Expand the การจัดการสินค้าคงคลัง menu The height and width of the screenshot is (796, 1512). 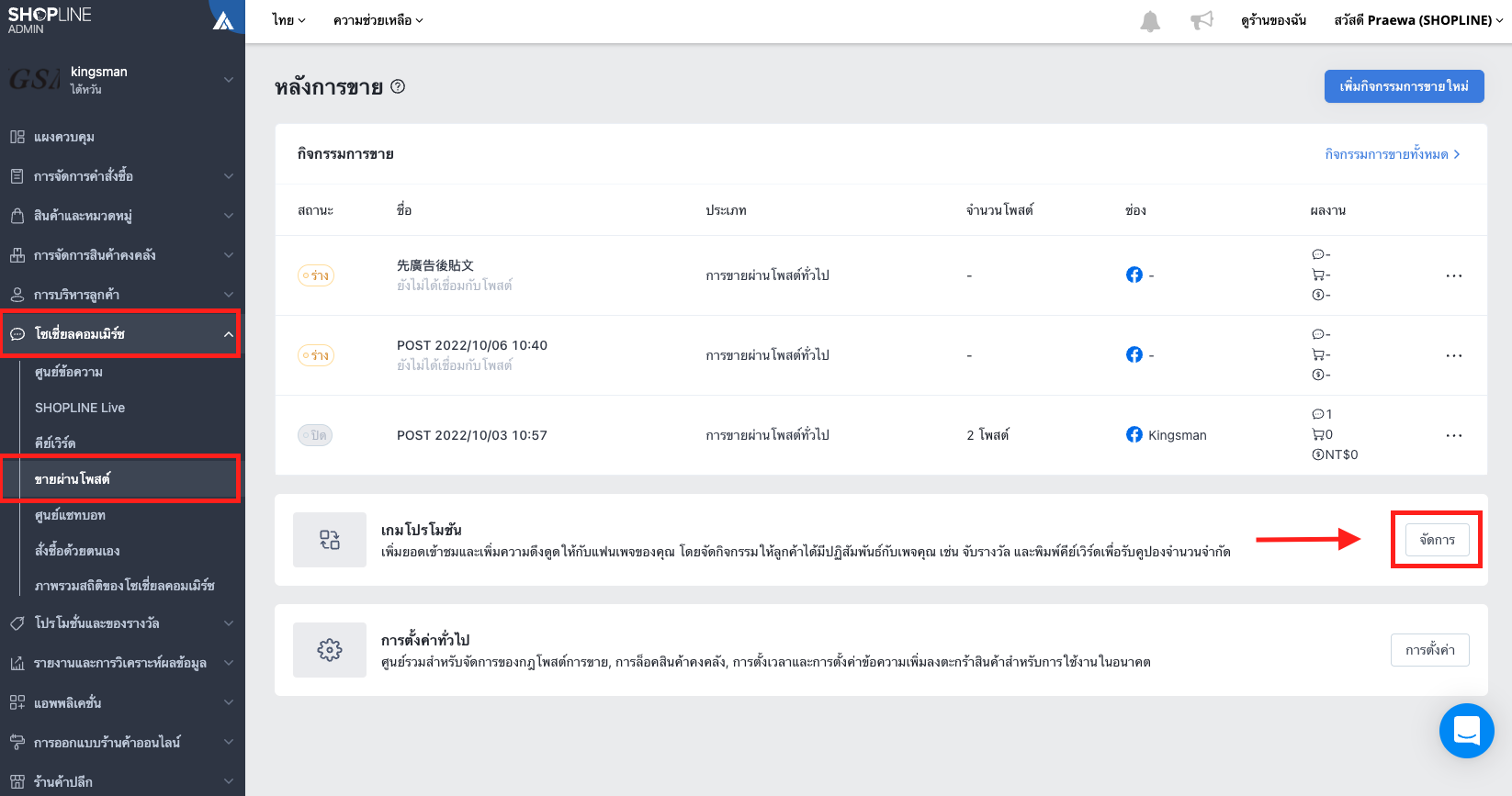point(228,255)
